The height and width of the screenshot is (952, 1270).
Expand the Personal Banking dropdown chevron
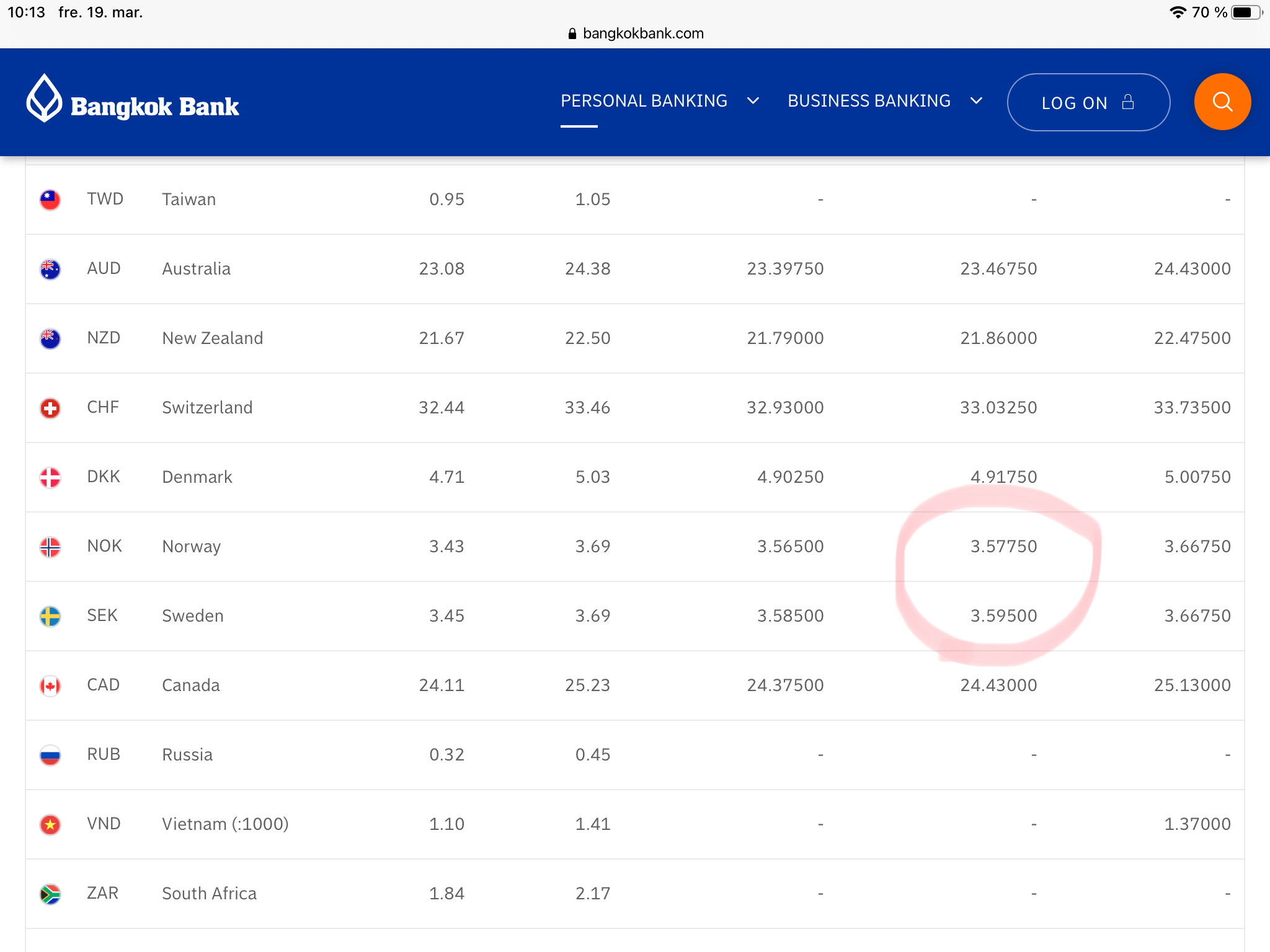click(753, 101)
